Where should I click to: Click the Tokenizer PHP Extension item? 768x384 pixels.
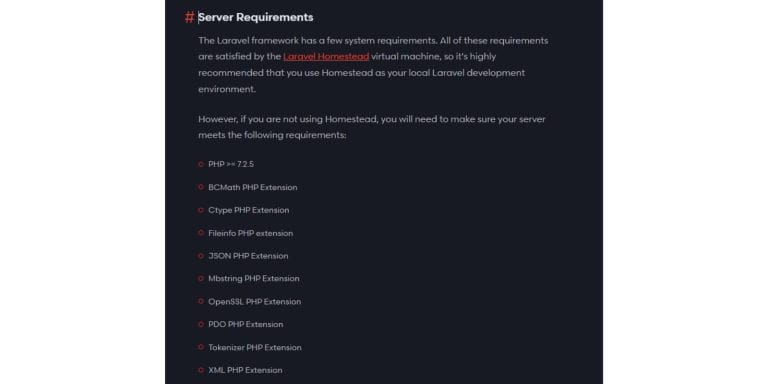(255, 347)
